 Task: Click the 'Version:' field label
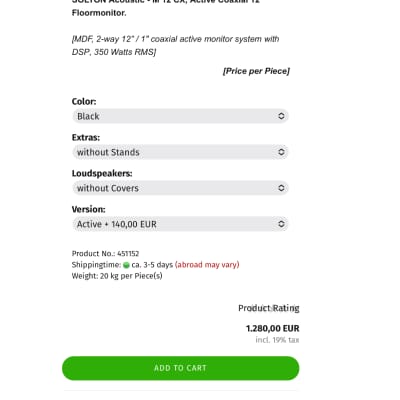click(88, 209)
